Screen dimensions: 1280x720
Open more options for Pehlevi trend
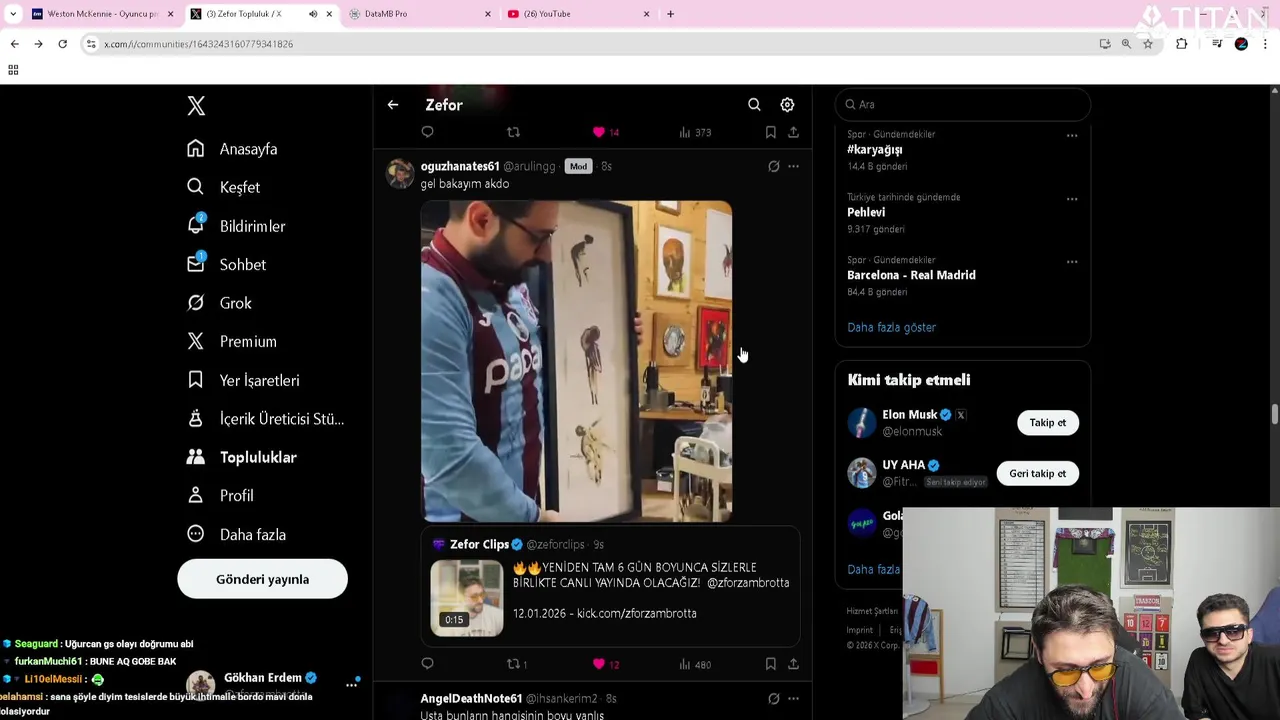coord(1072,199)
